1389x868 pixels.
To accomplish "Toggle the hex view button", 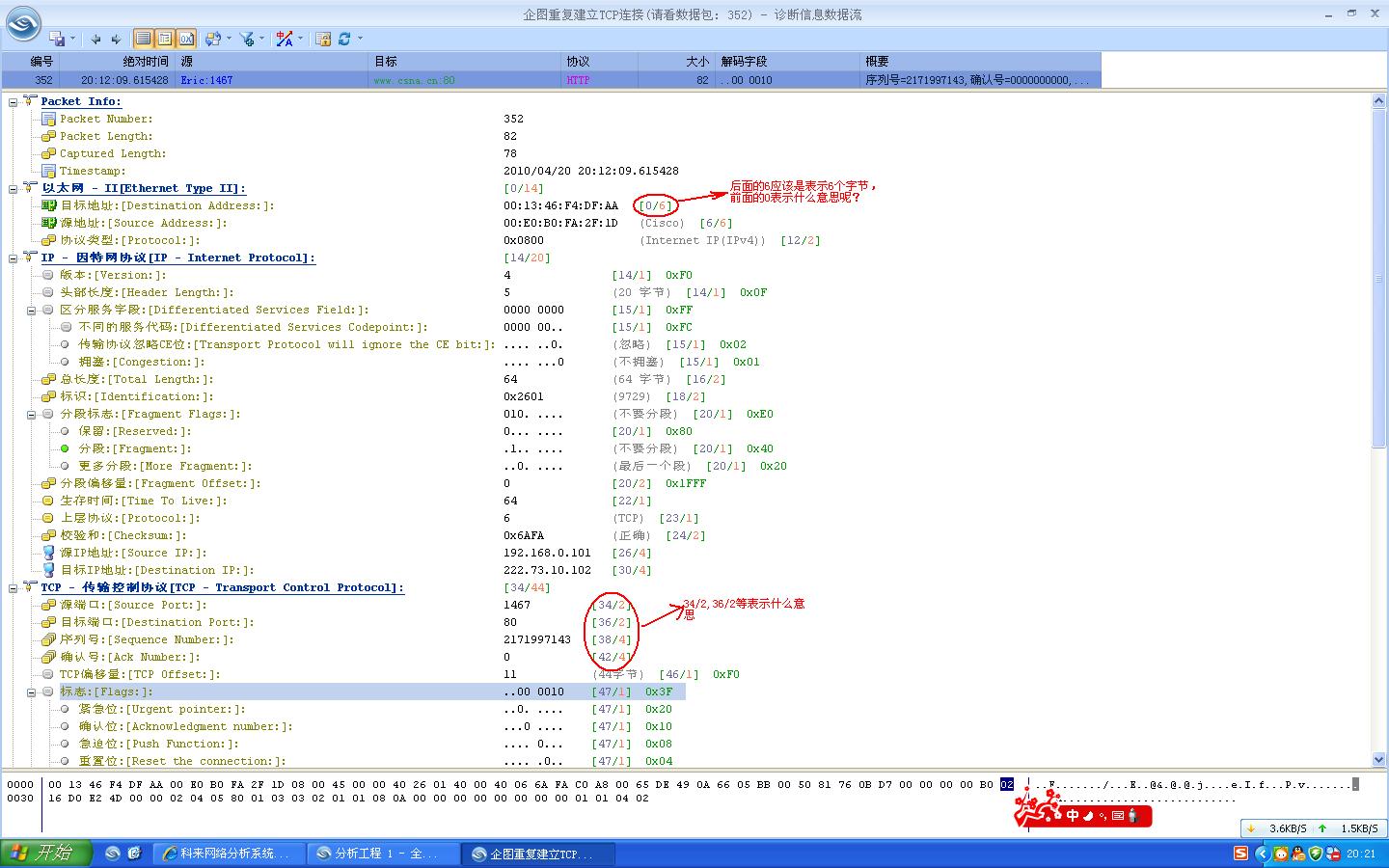I will (x=186, y=39).
